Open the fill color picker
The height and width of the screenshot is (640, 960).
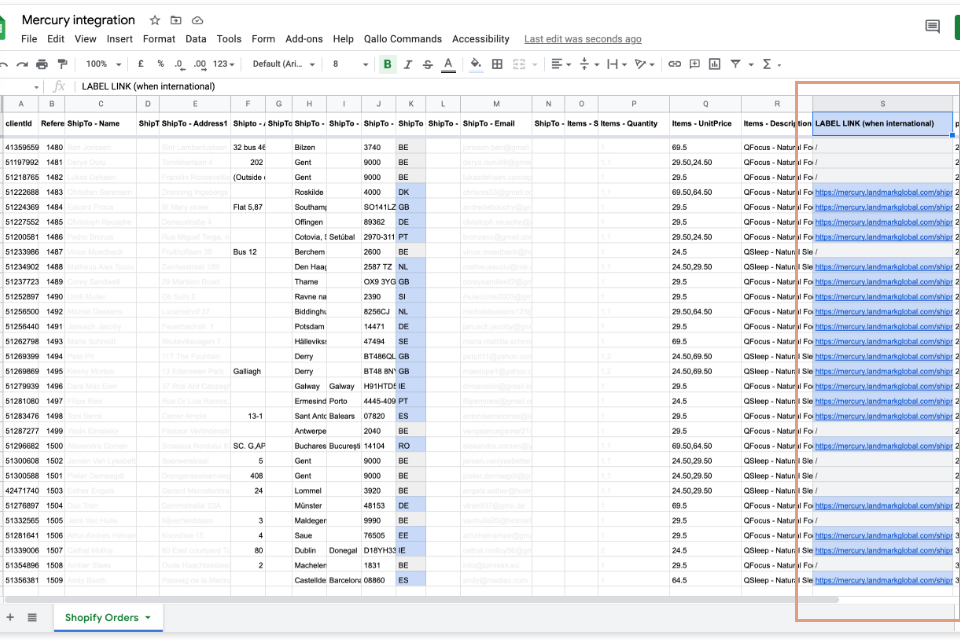[x=476, y=64]
